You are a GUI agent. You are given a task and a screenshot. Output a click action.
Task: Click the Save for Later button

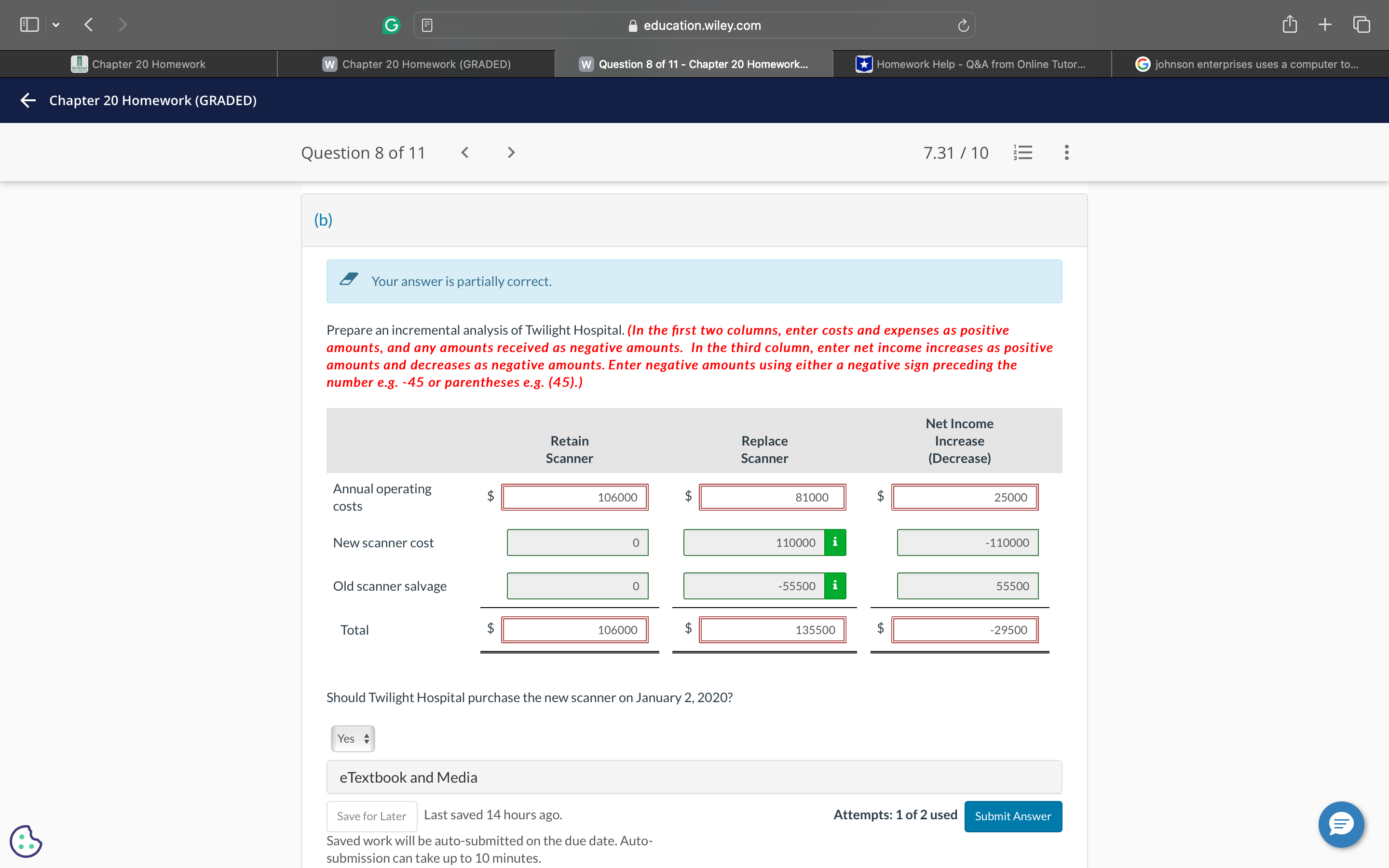[x=371, y=816]
